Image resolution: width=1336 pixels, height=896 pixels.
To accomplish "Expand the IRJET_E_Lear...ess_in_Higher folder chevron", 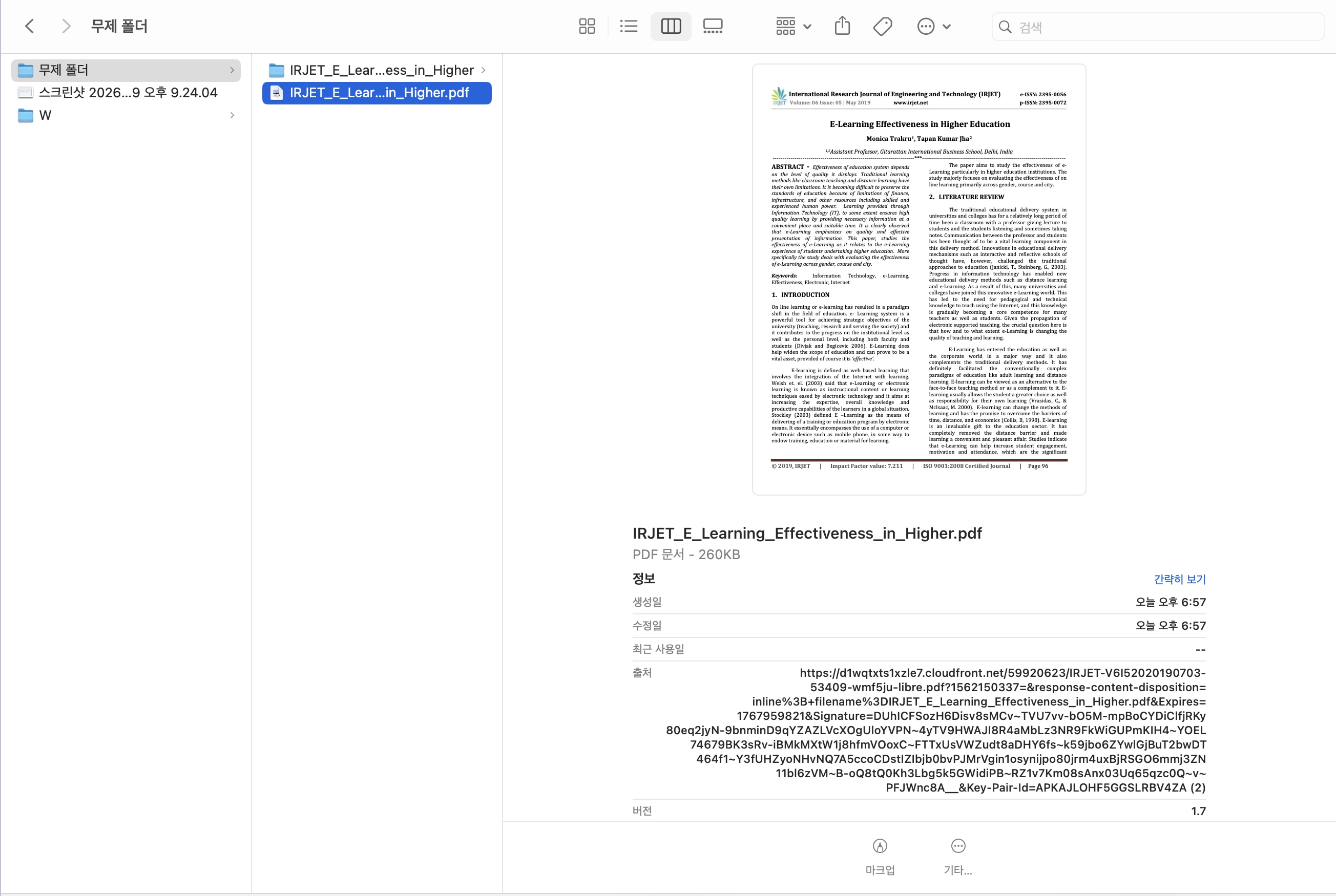I will pos(483,70).
